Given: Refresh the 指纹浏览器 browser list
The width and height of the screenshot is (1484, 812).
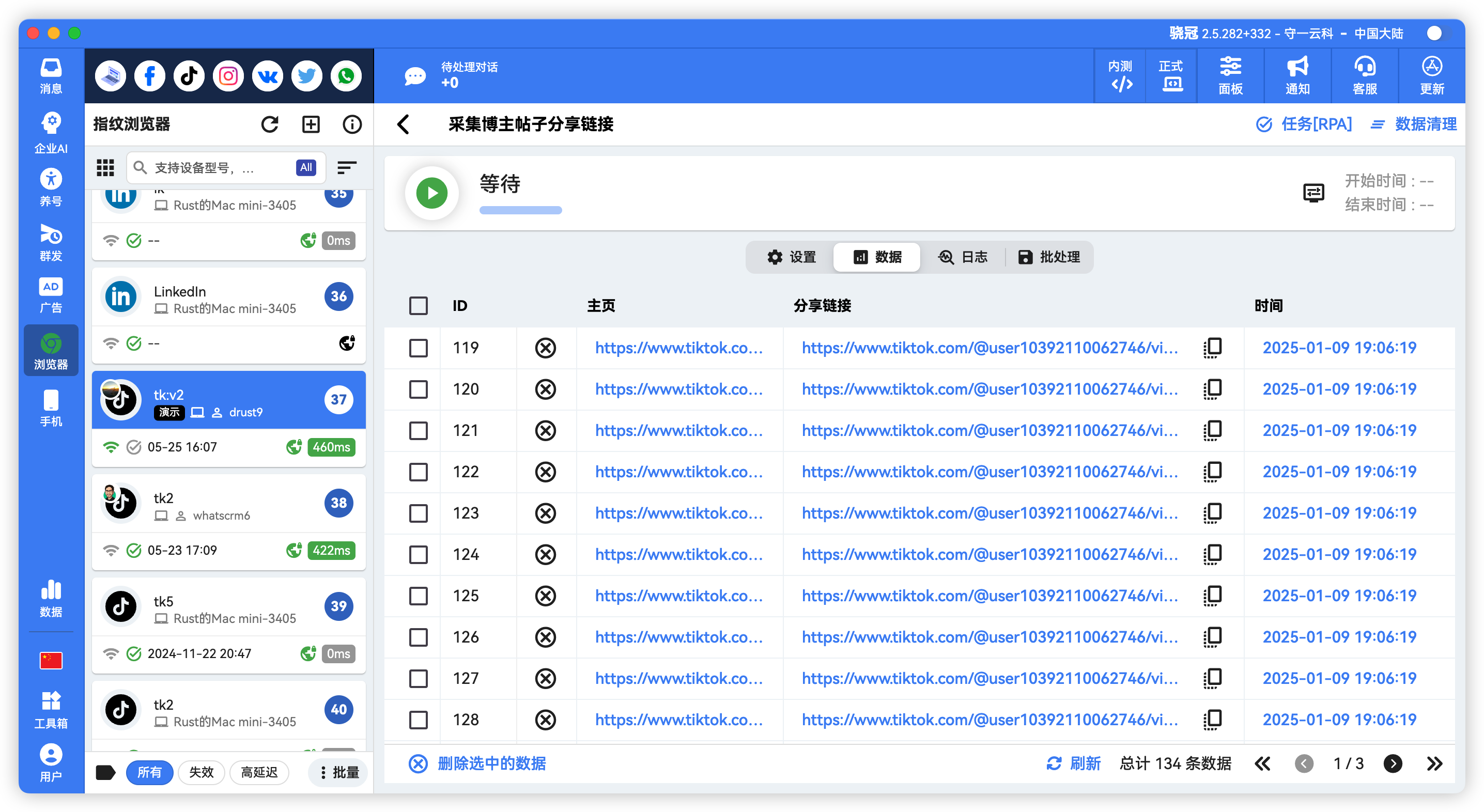Looking at the screenshot, I should click(270, 124).
